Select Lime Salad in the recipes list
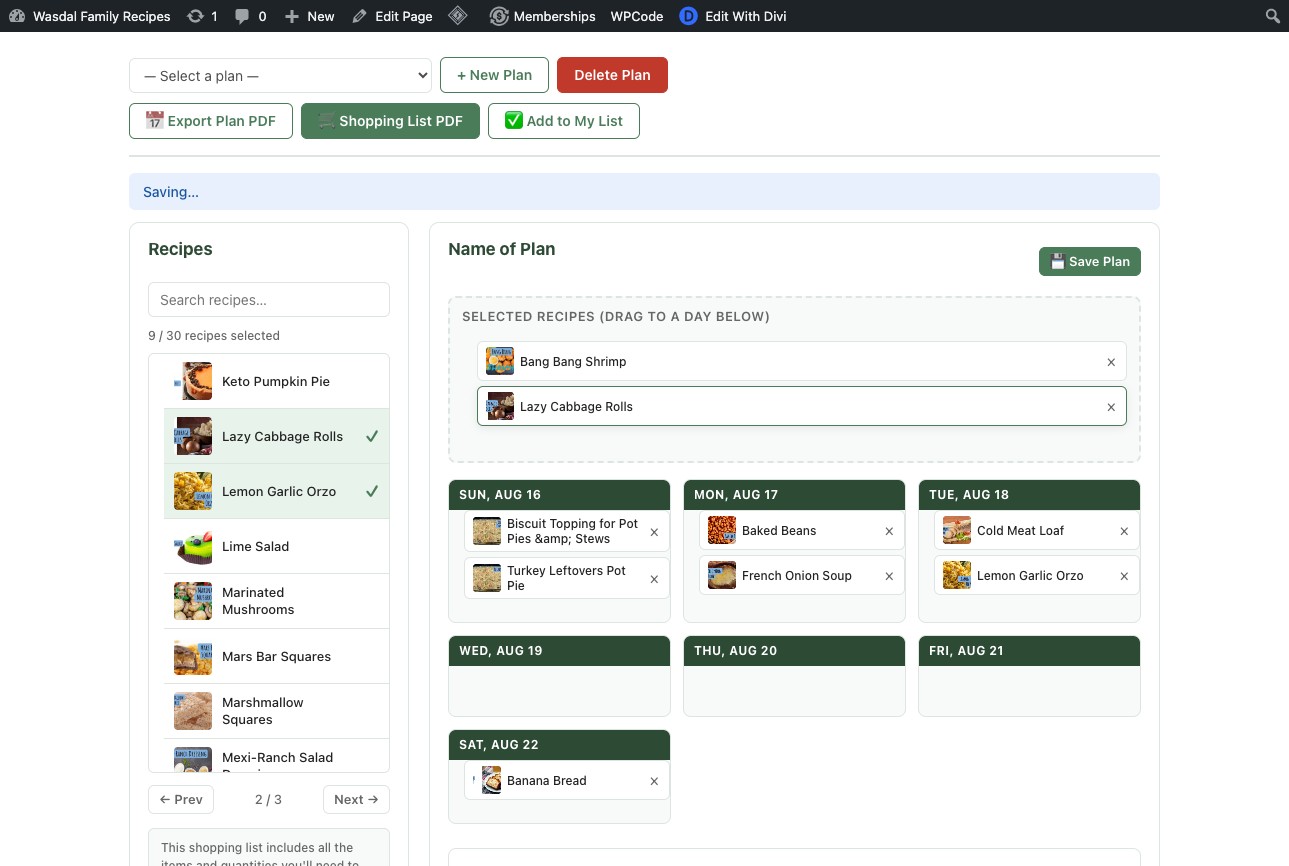This screenshot has height=866, width=1289. [x=277, y=546]
